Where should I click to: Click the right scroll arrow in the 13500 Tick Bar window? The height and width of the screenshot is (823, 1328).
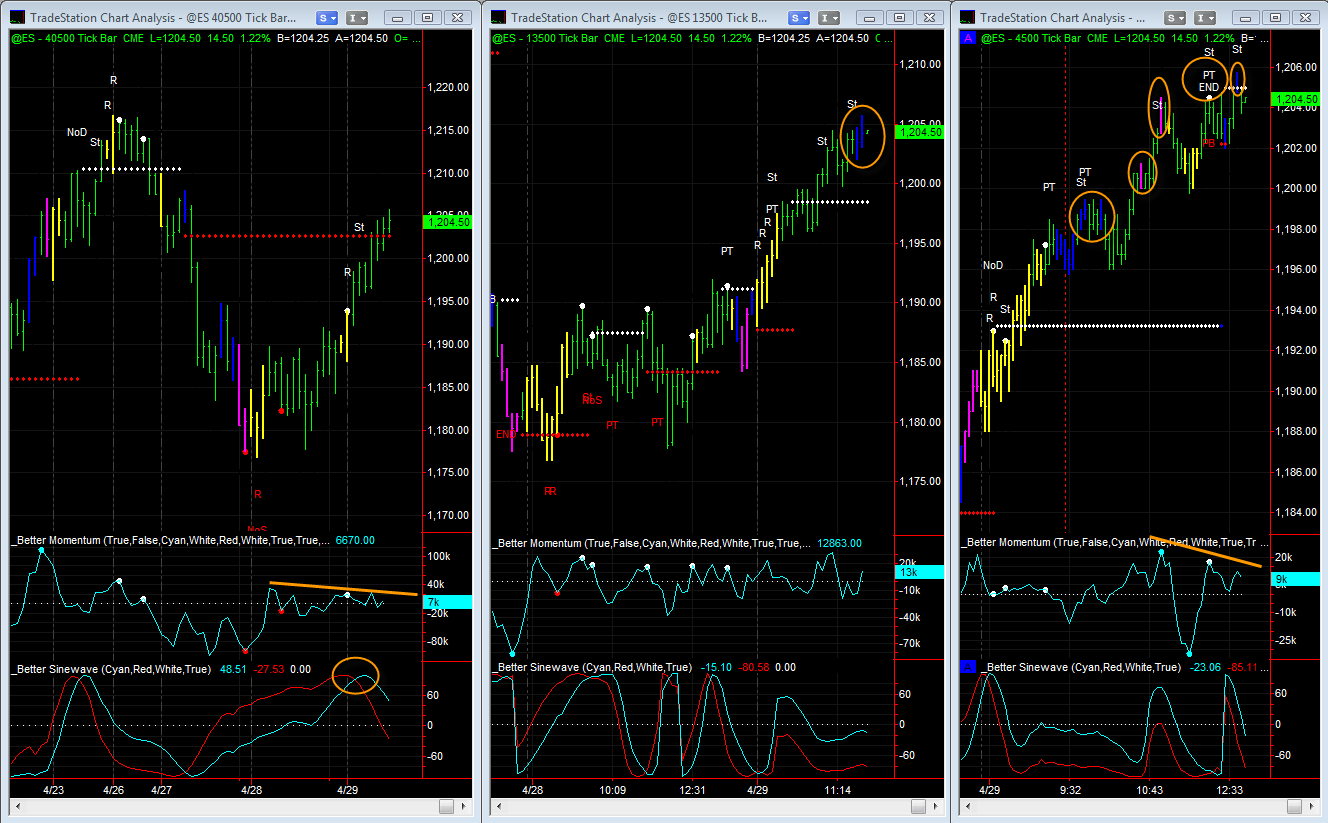(935, 806)
